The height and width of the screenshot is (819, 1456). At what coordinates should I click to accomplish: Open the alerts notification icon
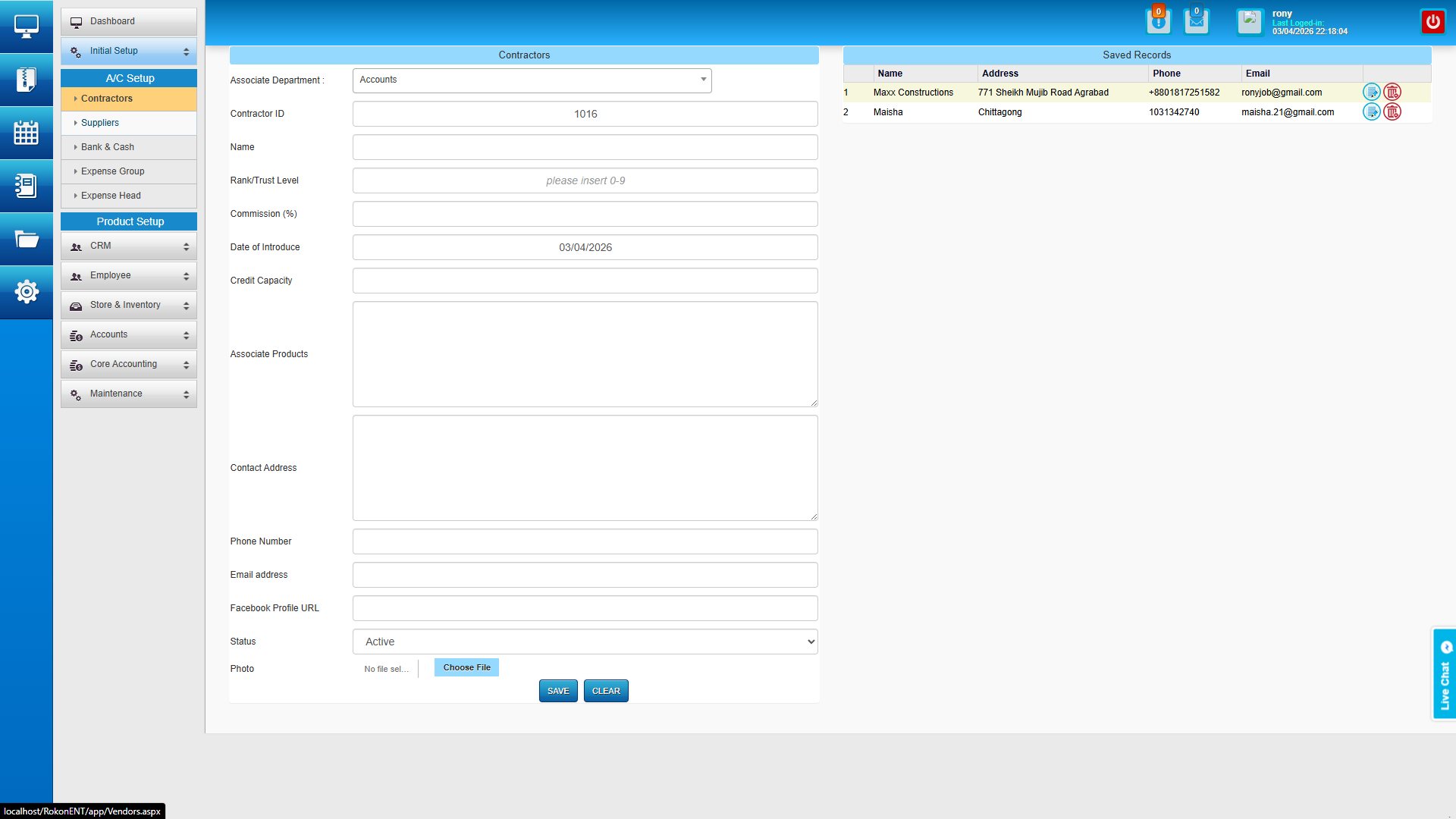point(1158,22)
